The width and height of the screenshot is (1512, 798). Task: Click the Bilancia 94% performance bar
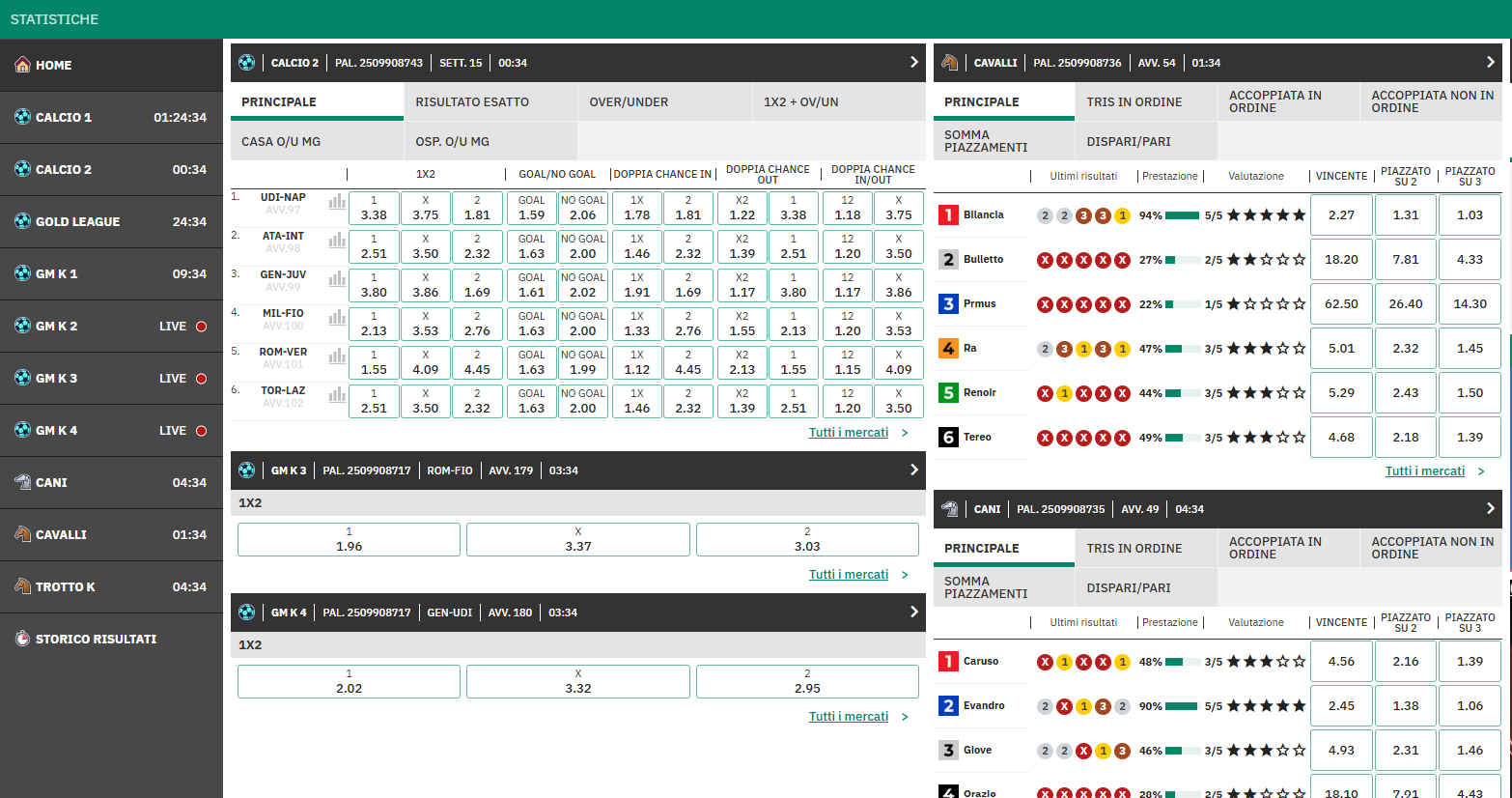(x=1182, y=215)
